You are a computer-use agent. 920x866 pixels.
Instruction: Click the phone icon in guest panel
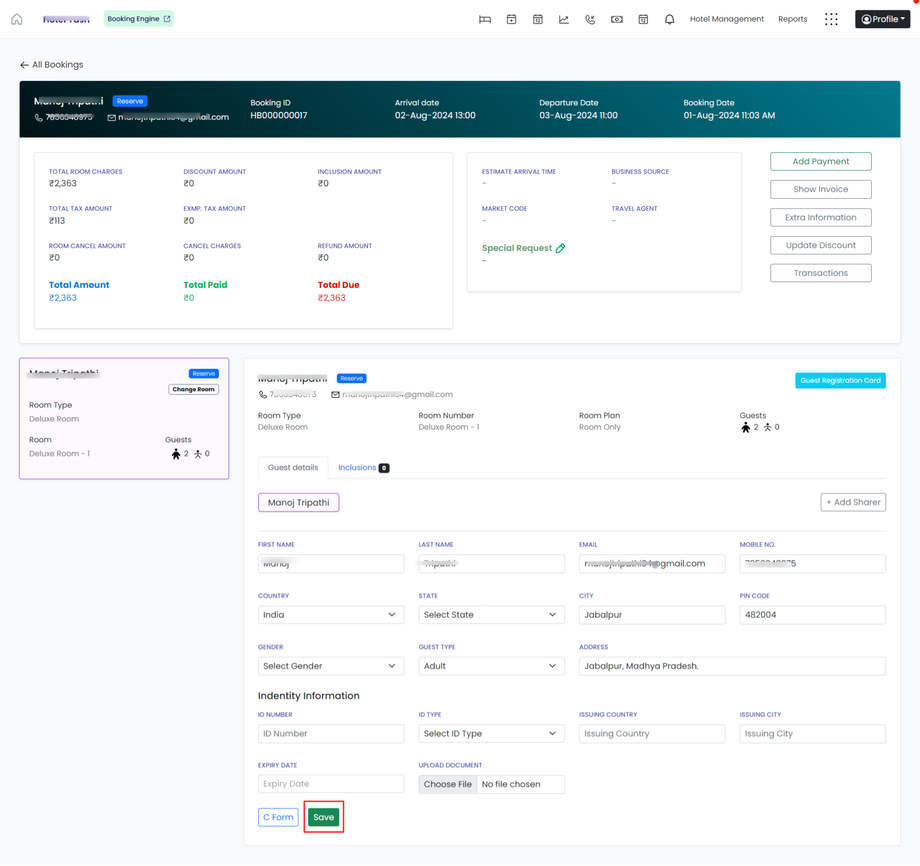(263, 395)
